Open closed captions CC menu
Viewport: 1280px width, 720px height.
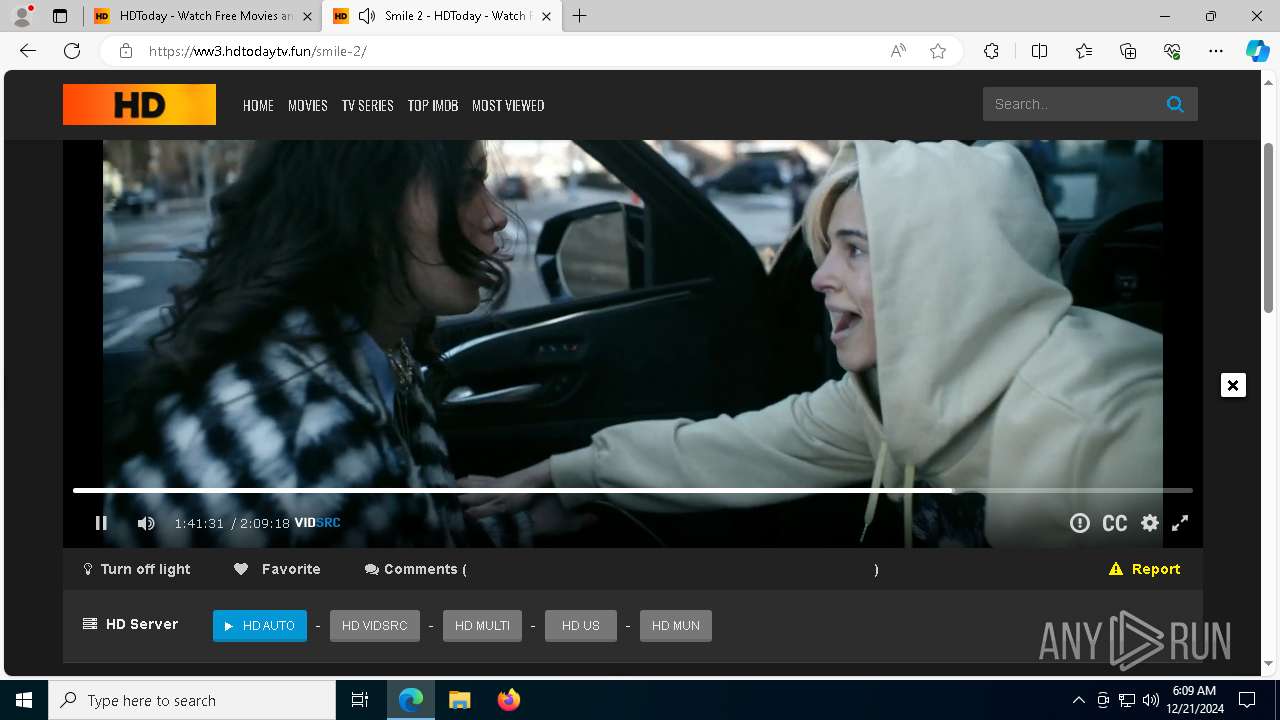1114,523
